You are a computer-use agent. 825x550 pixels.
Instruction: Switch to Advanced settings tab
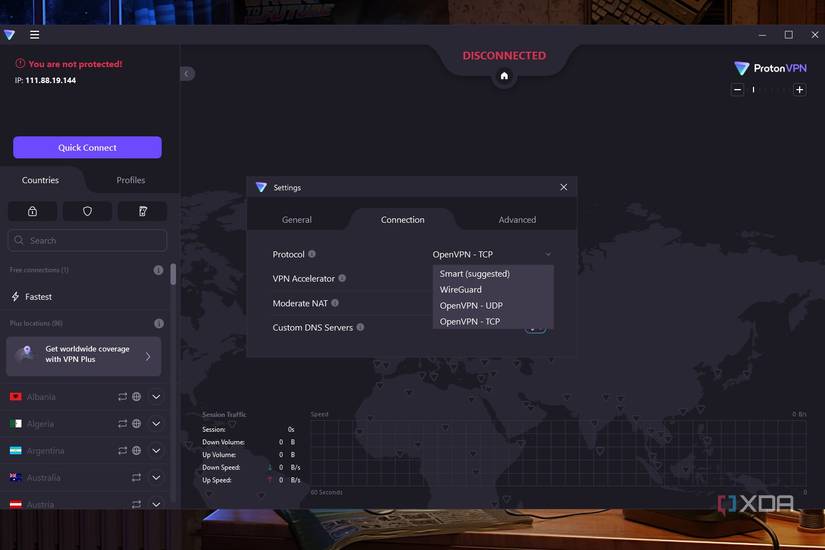pos(517,219)
